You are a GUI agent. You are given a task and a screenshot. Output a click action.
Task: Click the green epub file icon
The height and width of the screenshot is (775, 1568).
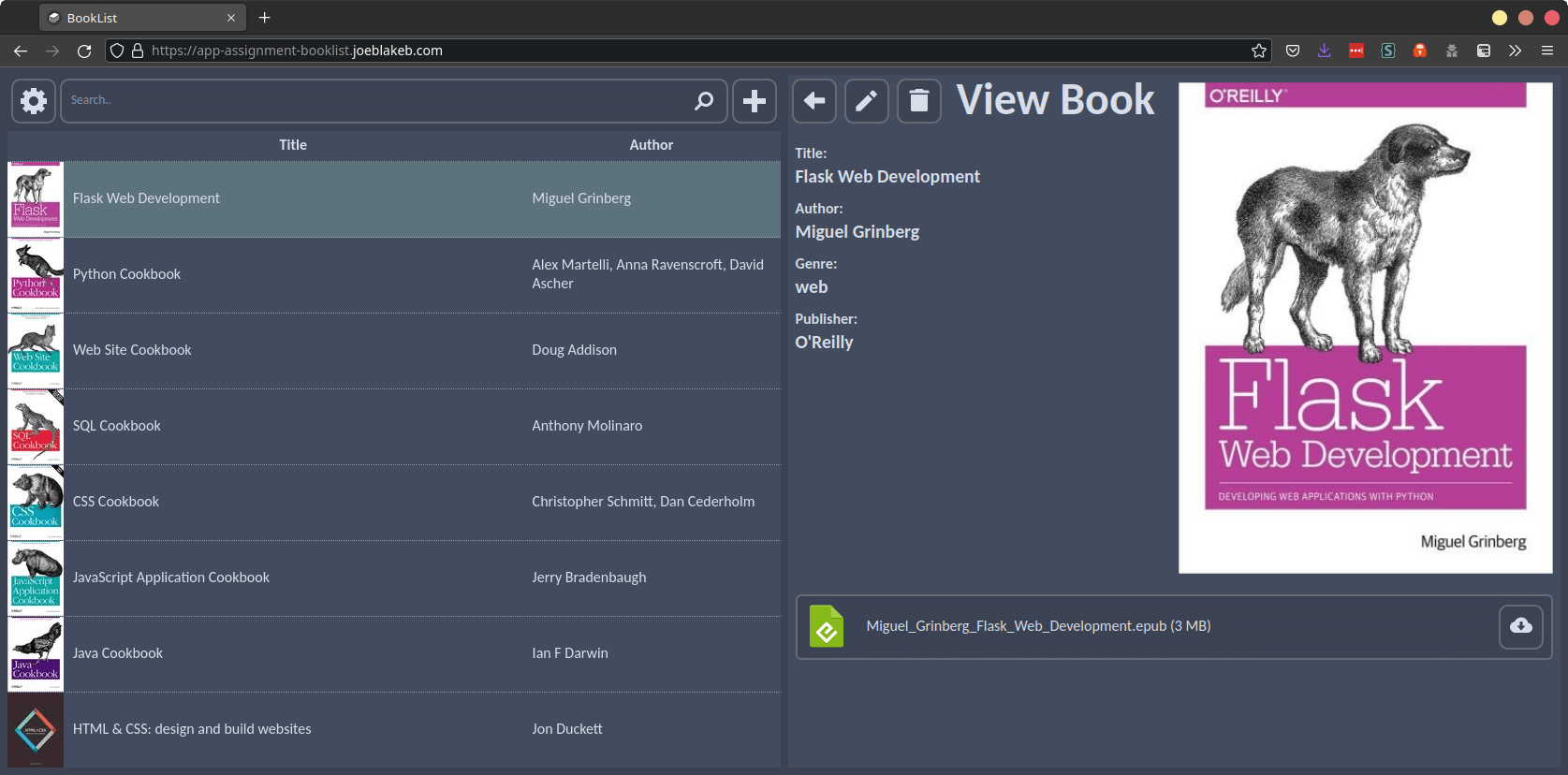[827, 626]
